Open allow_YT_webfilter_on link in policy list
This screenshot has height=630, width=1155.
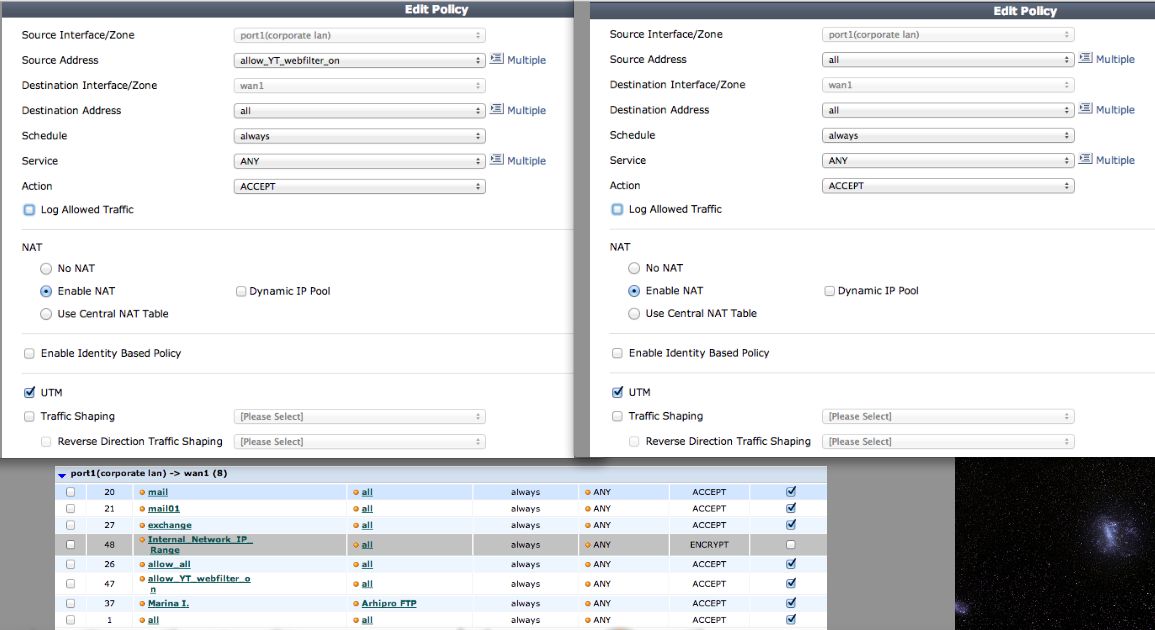coord(198,584)
